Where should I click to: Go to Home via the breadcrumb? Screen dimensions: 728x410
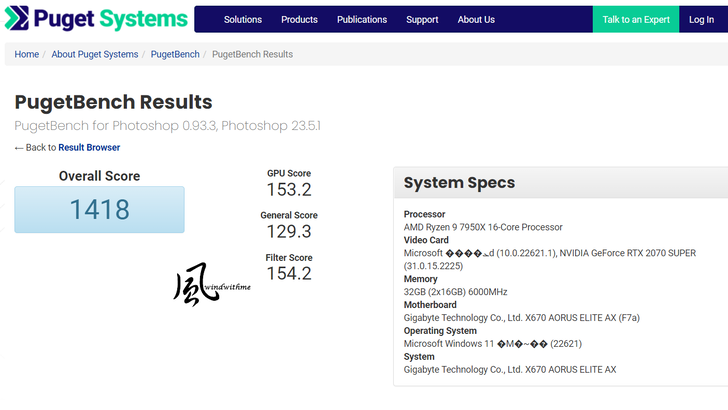click(x=27, y=54)
